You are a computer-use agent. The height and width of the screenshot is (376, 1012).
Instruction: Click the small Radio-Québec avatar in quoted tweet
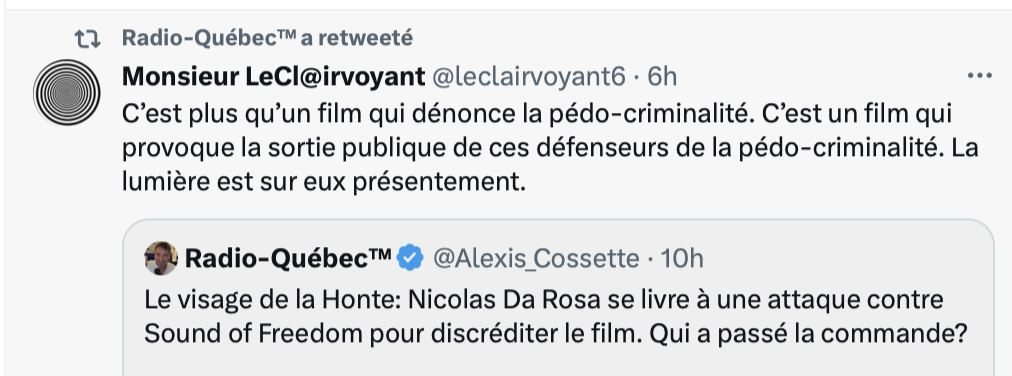coord(161,258)
